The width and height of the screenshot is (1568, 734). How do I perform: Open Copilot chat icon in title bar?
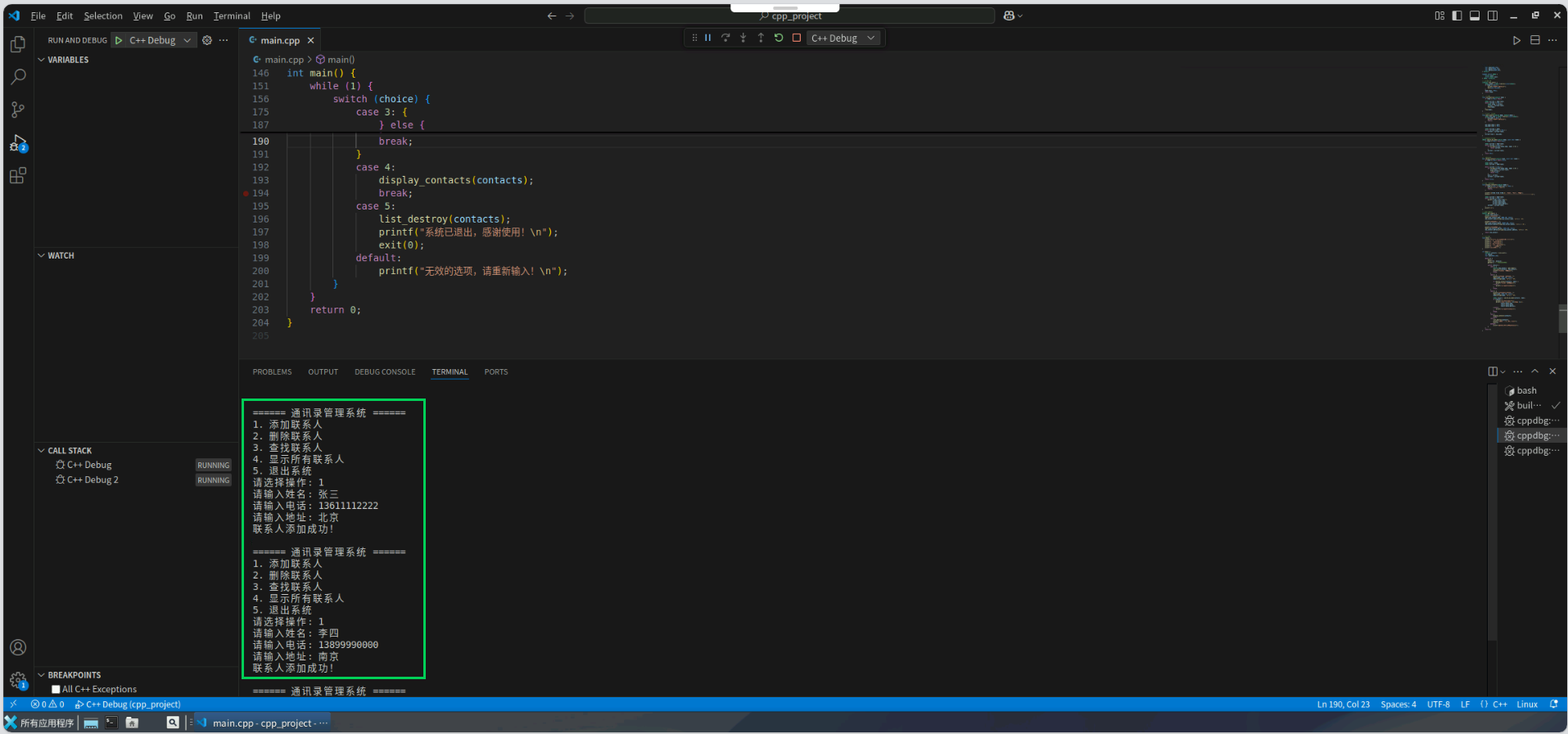tap(1010, 16)
